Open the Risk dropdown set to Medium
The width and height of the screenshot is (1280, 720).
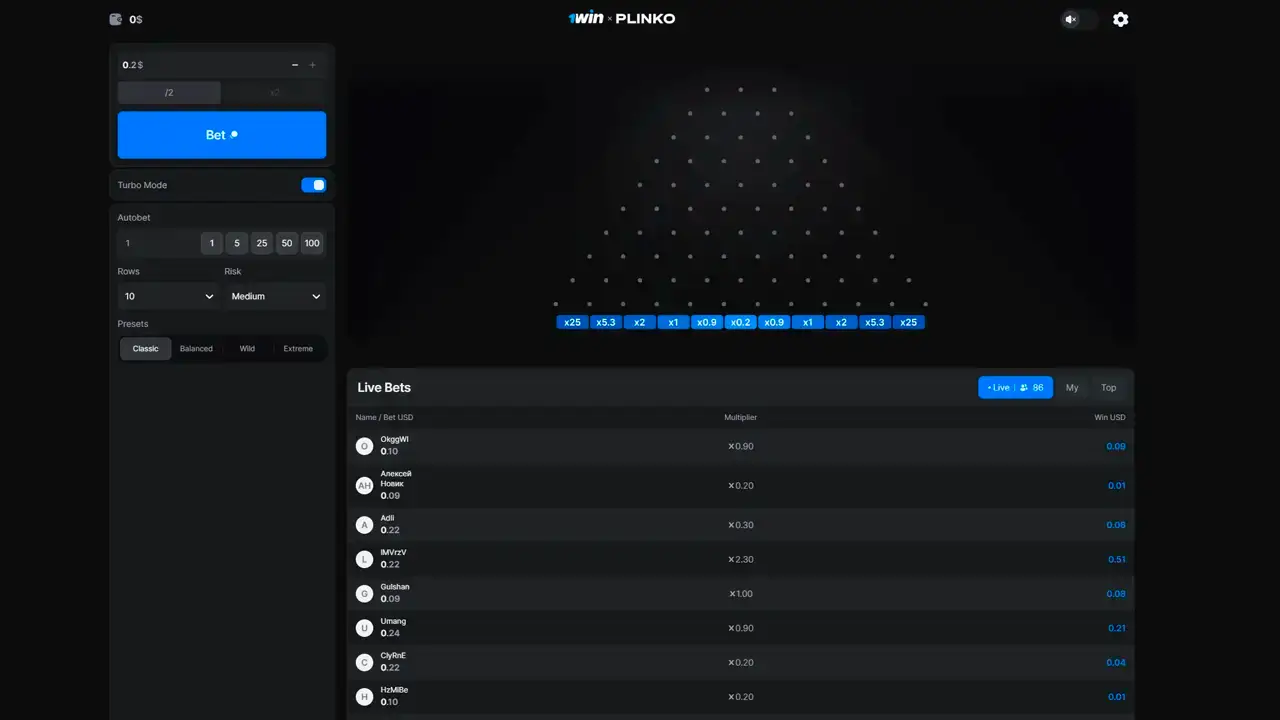[x=274, y=296]
